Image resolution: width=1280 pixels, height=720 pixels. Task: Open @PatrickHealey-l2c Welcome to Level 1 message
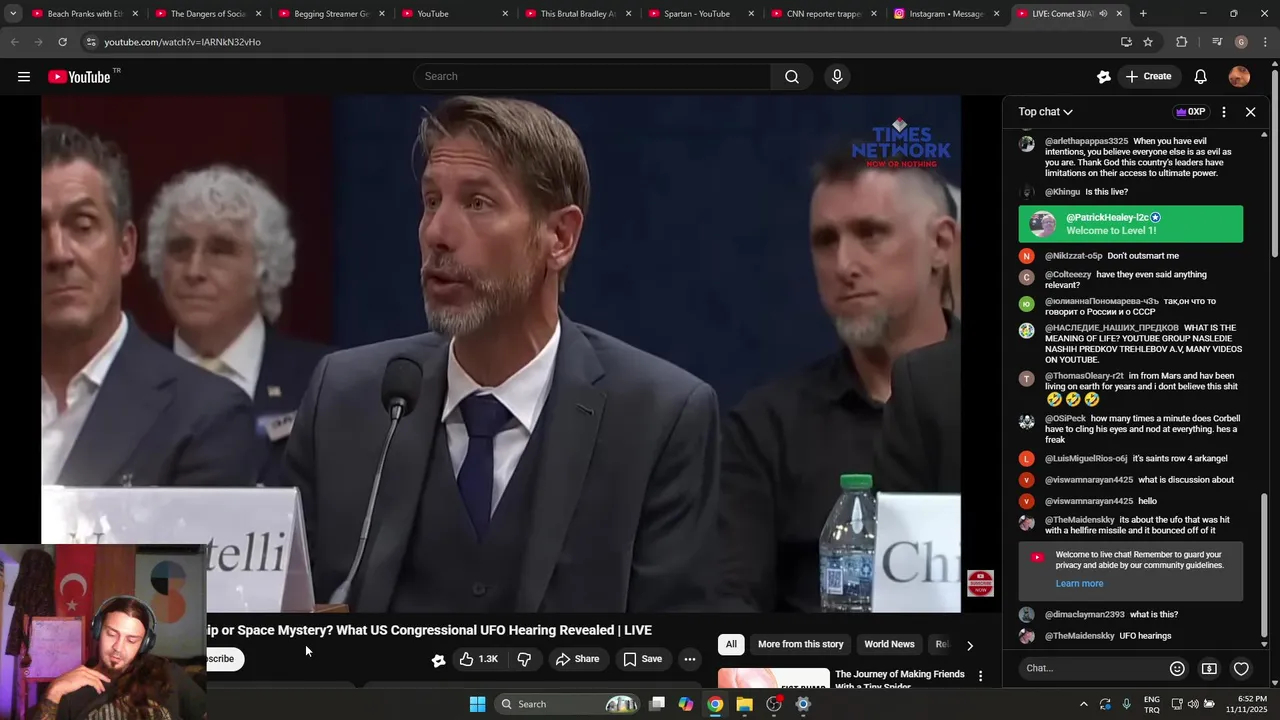click(1131, 224)
